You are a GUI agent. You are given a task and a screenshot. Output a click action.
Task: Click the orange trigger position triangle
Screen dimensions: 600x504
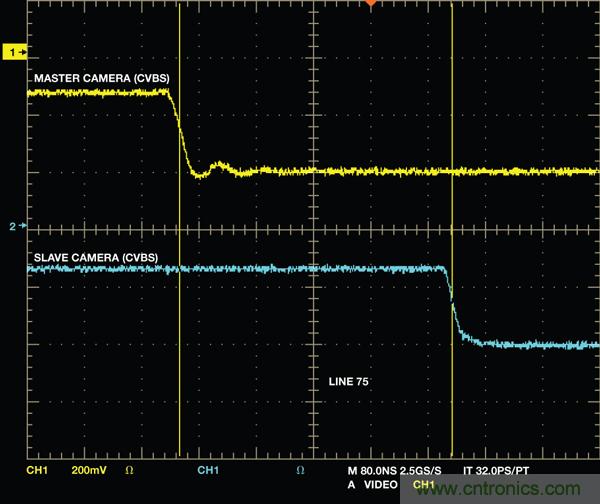point(371,4)
